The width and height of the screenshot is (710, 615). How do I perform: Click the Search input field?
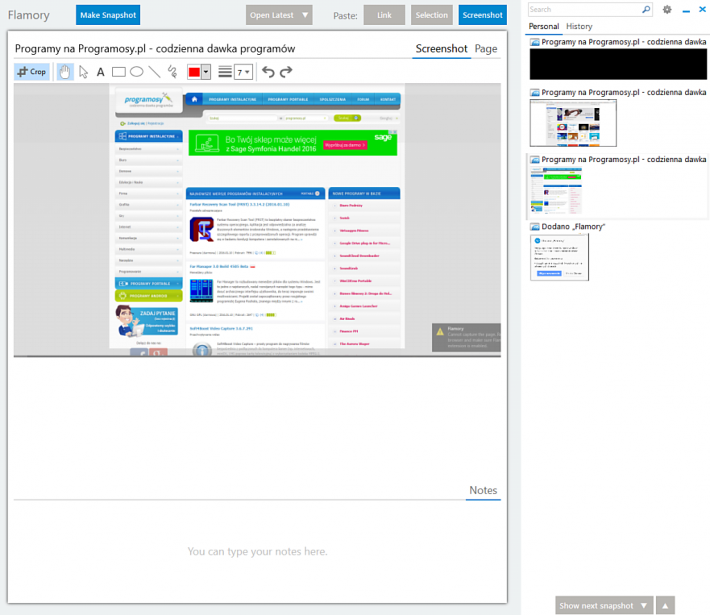(584, 10)
